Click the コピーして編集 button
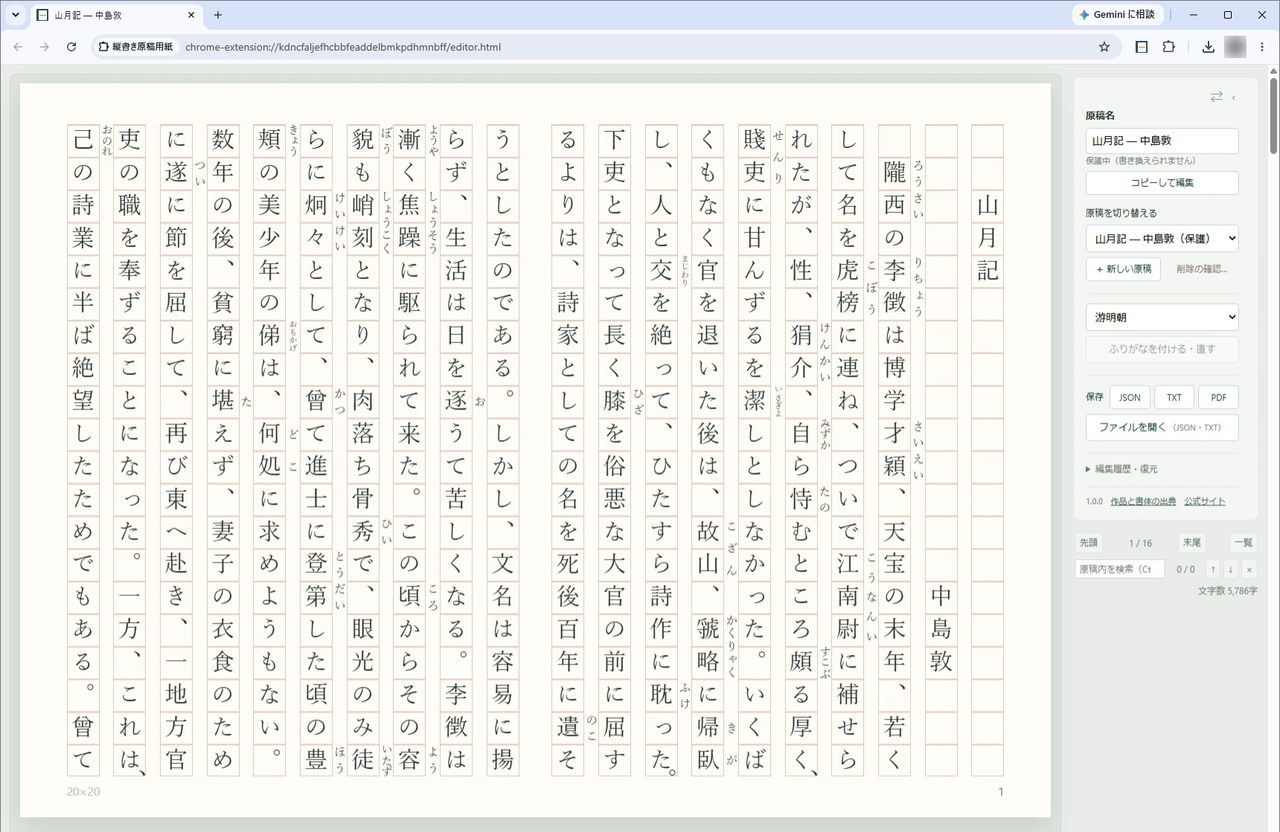The image size is (1280, 832). pyautogui.click(x=1162, y=183)
